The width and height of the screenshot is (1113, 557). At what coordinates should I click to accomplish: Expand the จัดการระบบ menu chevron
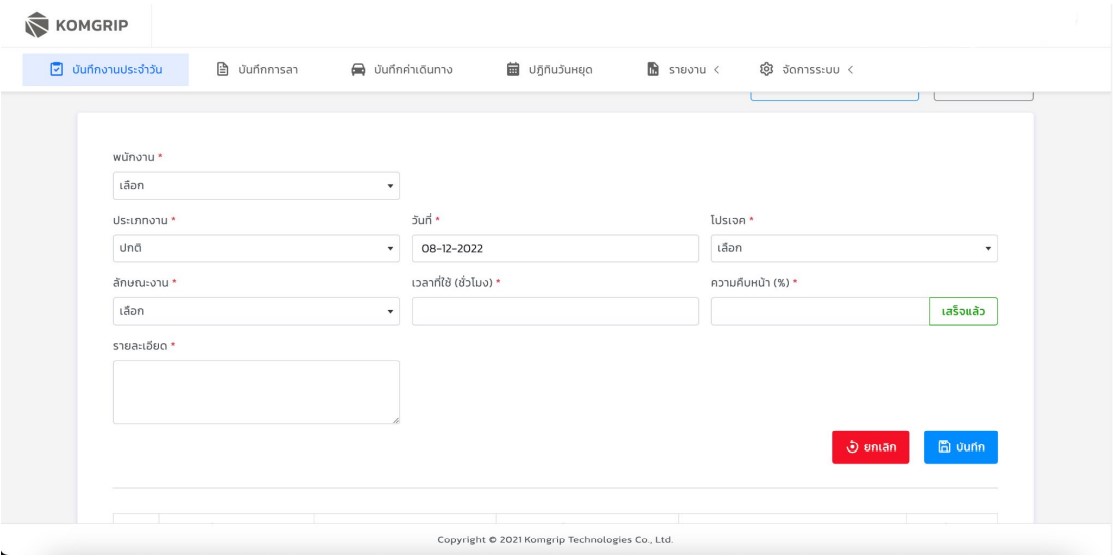click(850, 70)
